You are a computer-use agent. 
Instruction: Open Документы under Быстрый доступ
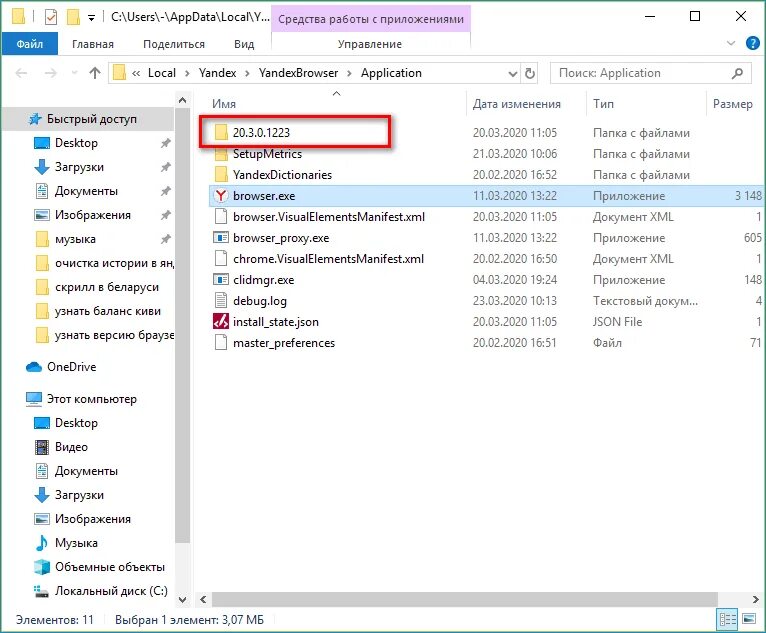click(x=86, y=191)
